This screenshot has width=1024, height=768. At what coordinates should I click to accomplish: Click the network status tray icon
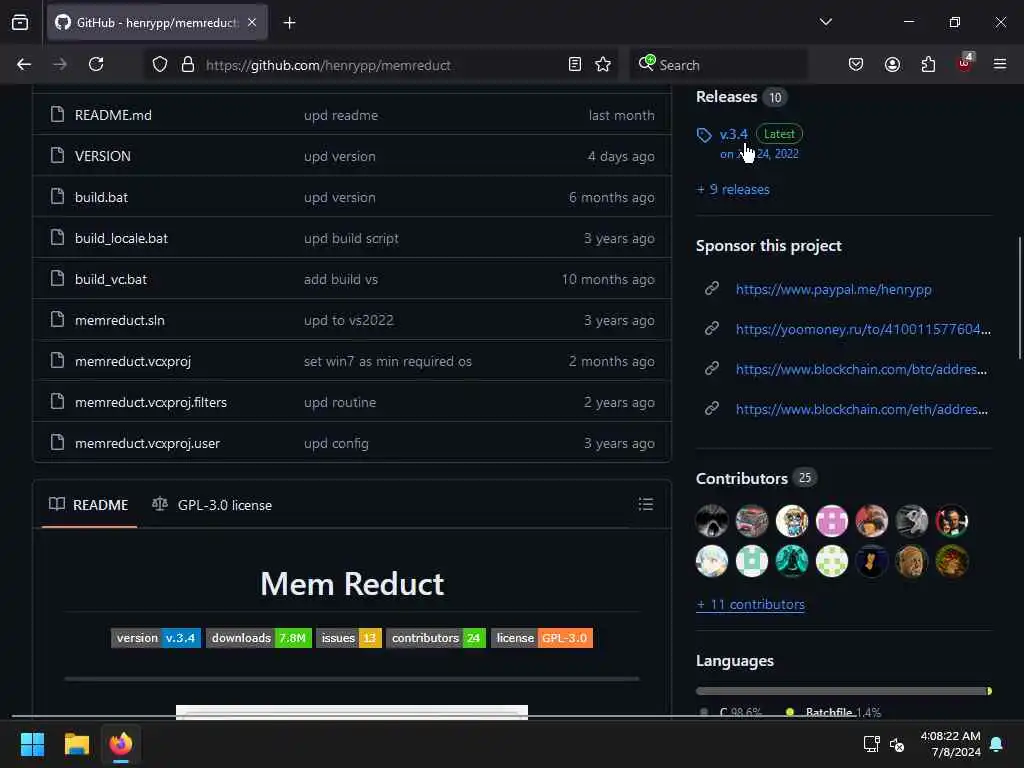pyautogui.click(x=871, y=744)
